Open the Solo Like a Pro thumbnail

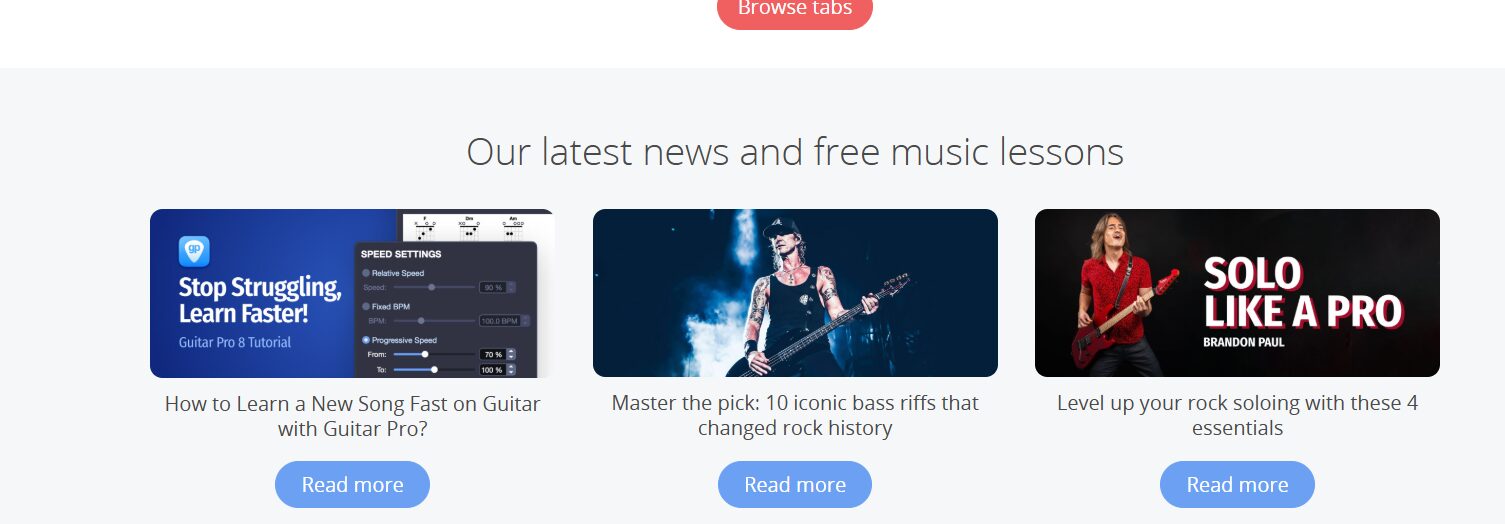(x=1237, y=293)
